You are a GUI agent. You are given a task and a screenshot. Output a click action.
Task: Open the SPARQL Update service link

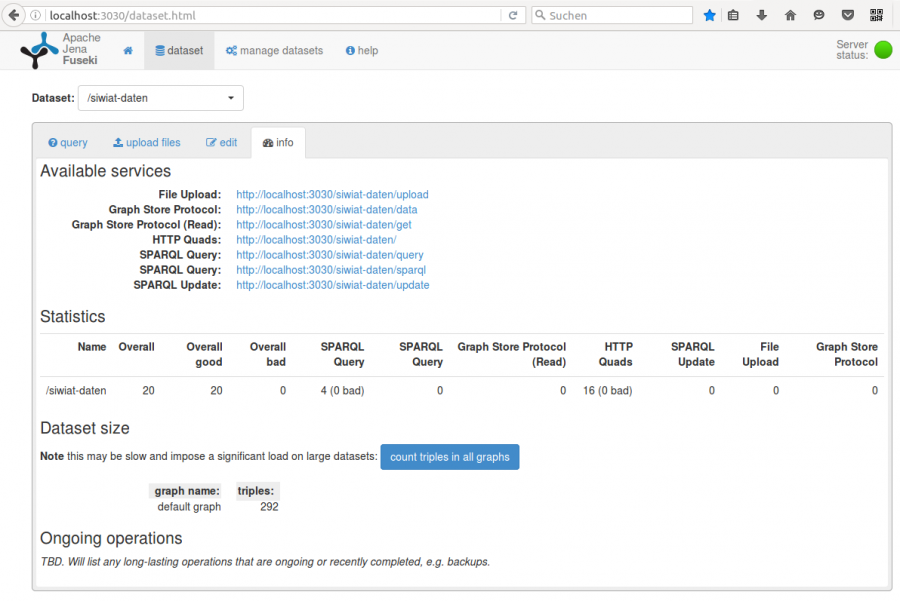pyautogui.click(x=332, y=285)
